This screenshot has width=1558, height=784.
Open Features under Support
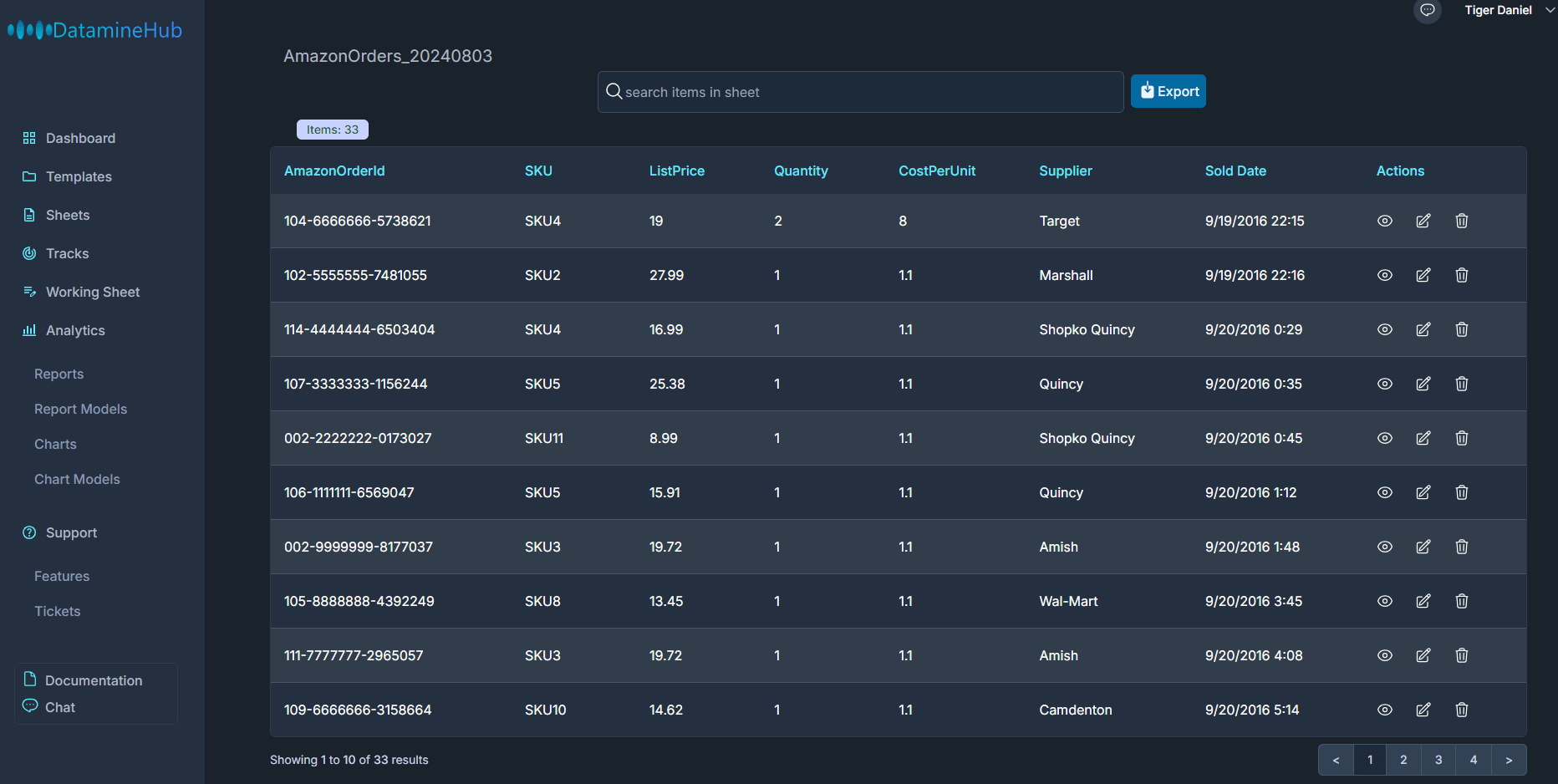[x=62, y=576]
